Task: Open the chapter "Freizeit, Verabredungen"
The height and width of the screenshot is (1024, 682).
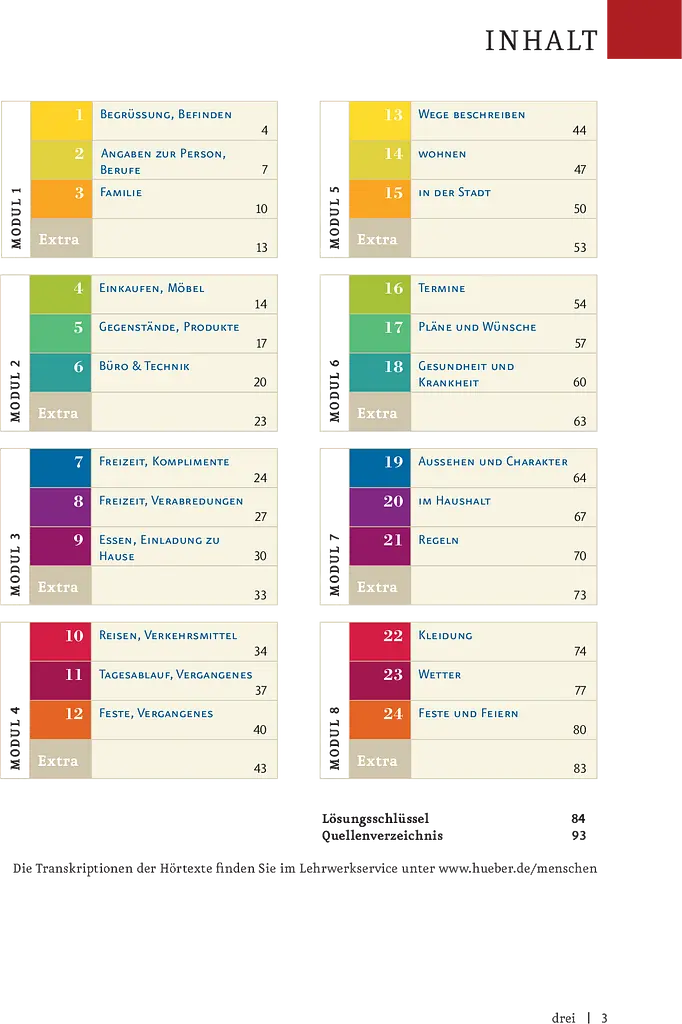Action: click(x=171, y=500)
